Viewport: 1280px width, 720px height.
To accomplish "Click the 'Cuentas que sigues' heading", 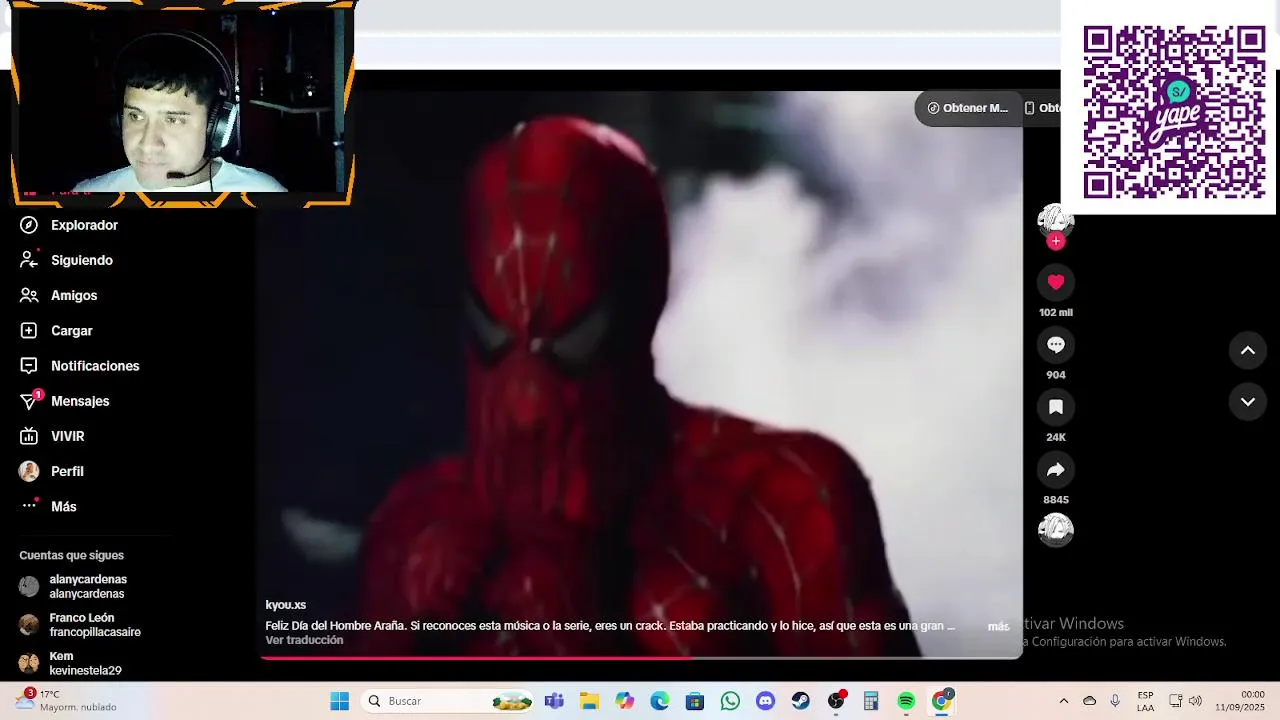I will [x=72, y=555].
